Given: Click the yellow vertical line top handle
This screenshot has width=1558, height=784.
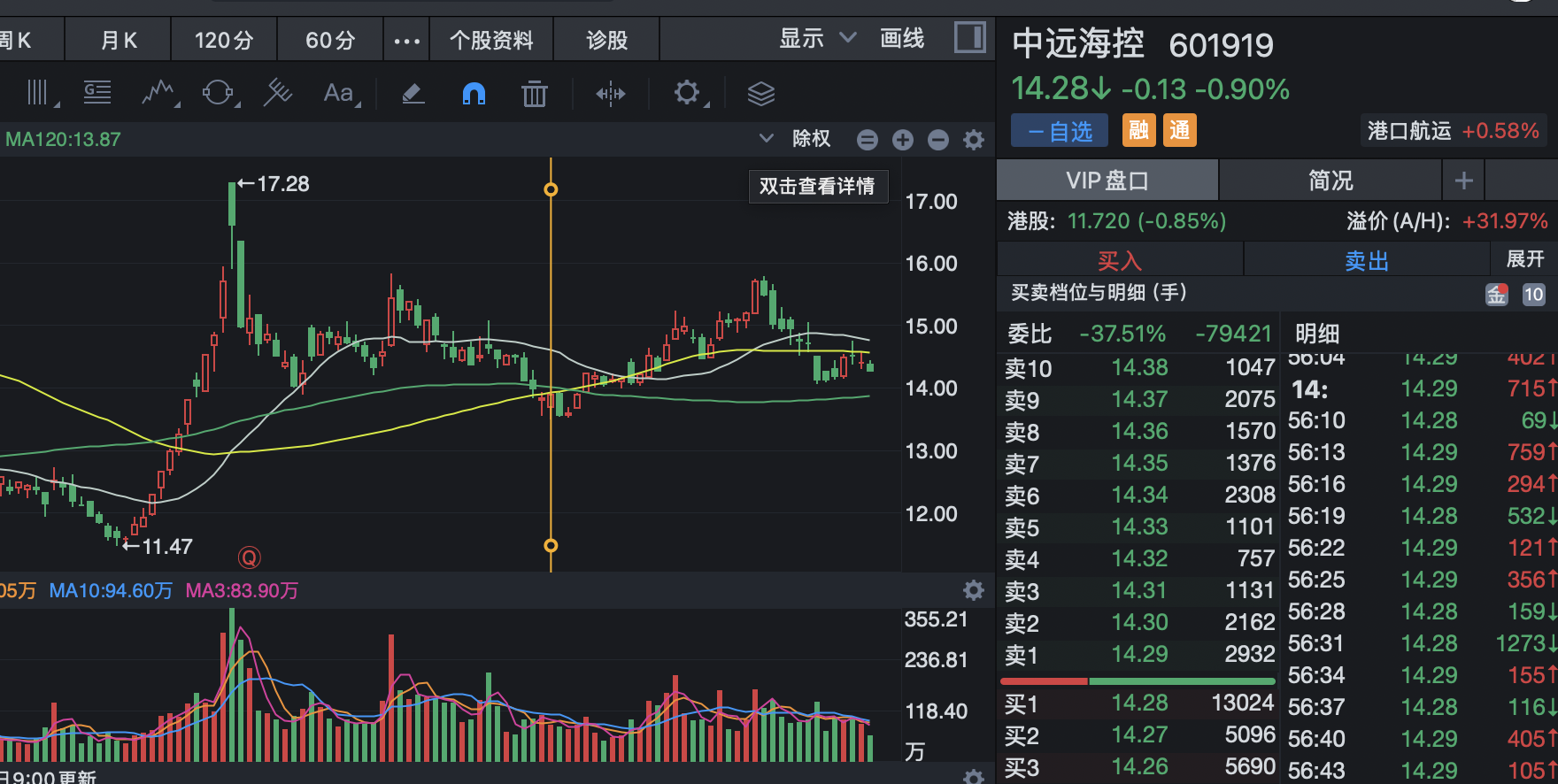Looking at the screenshot, I should click(551, 189).
